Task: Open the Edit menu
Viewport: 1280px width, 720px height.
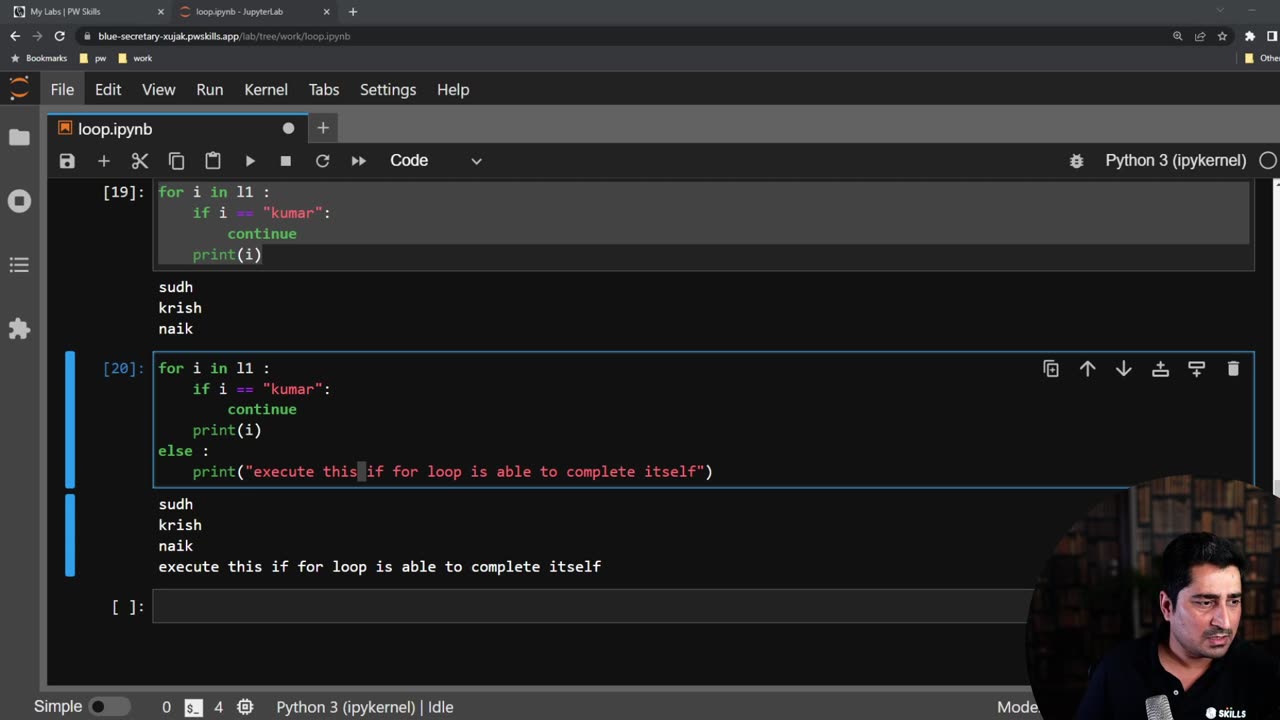Action: point(108,89)
